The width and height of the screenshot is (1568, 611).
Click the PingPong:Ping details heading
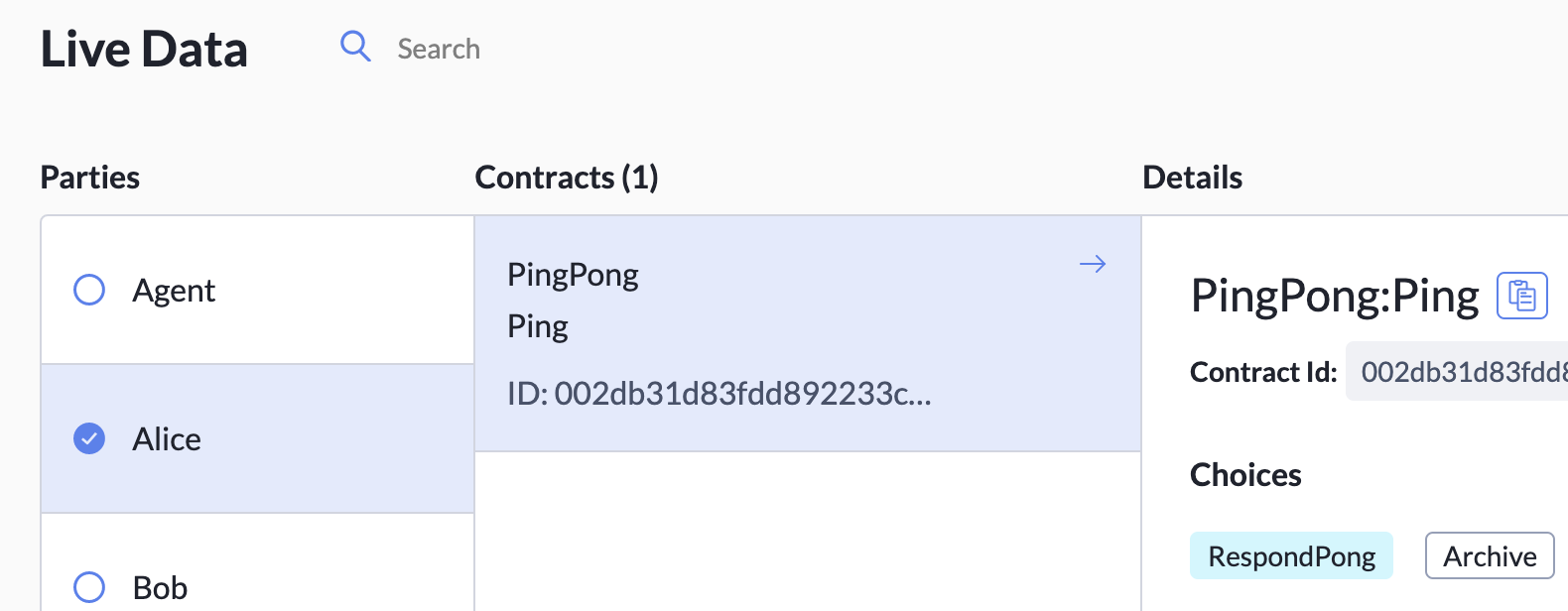(x=1334, y=296)
